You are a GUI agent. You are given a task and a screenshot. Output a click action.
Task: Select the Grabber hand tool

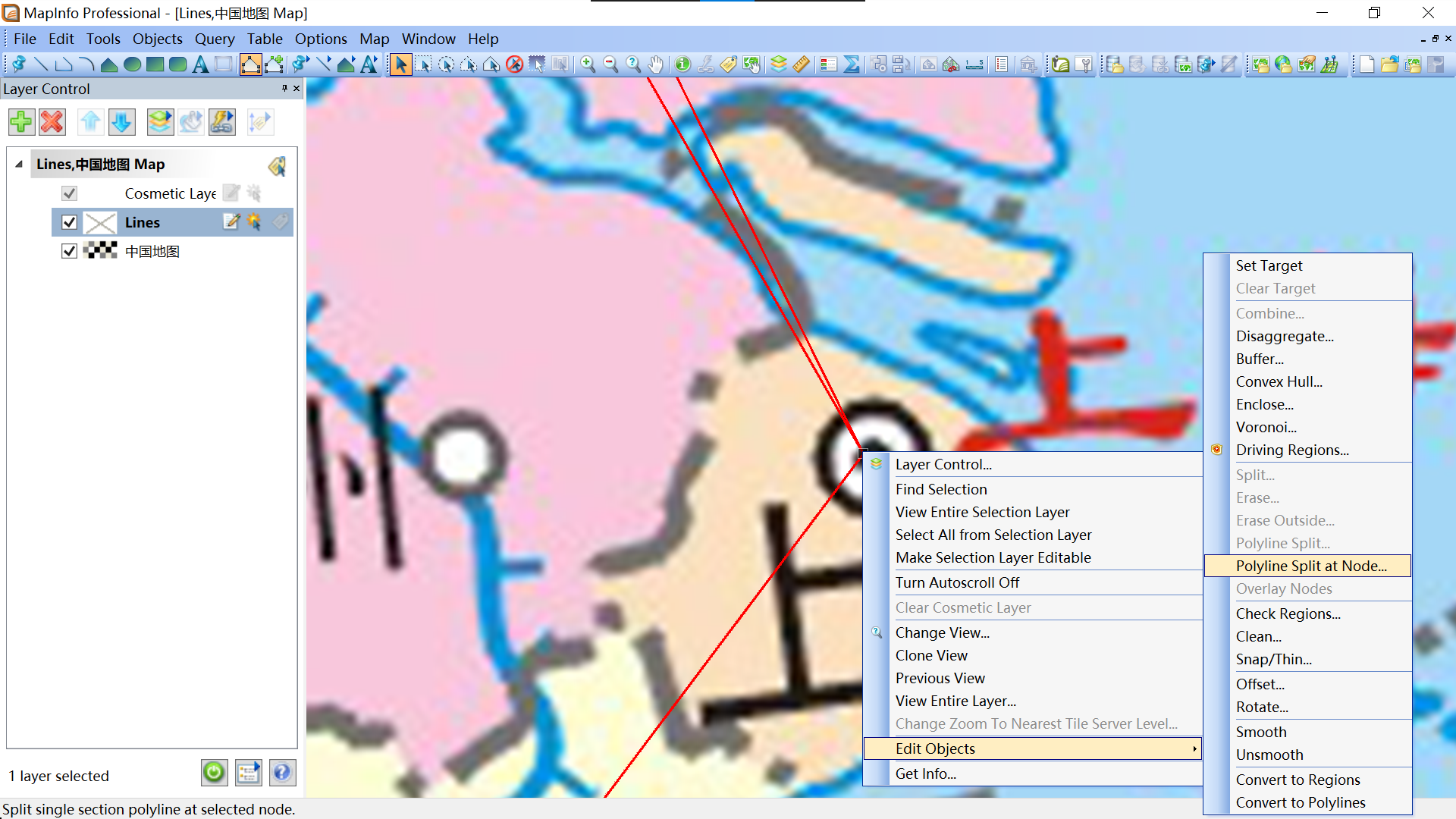[x=656, y=64]
